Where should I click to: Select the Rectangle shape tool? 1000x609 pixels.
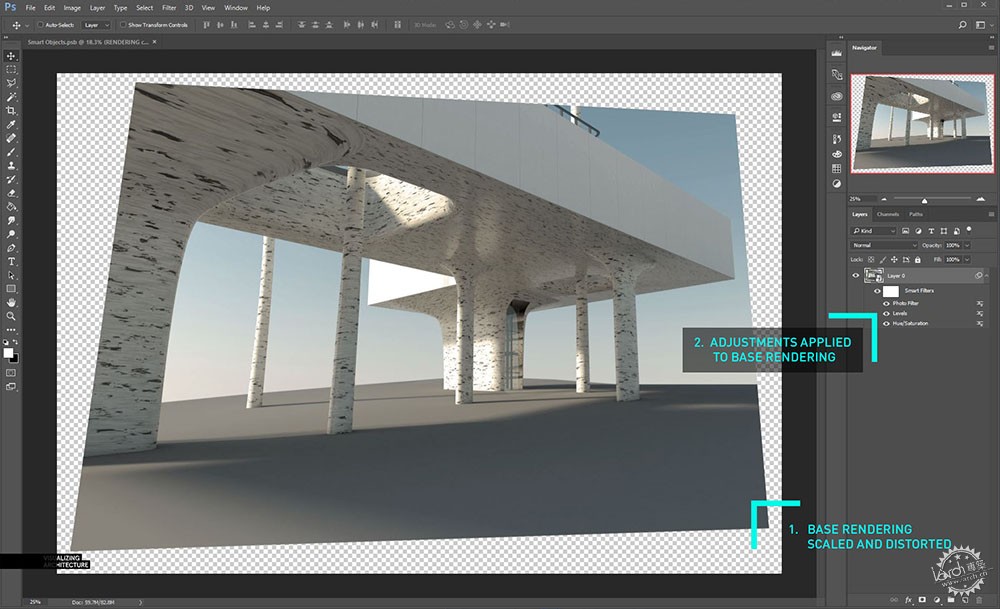tap(11, 289)
